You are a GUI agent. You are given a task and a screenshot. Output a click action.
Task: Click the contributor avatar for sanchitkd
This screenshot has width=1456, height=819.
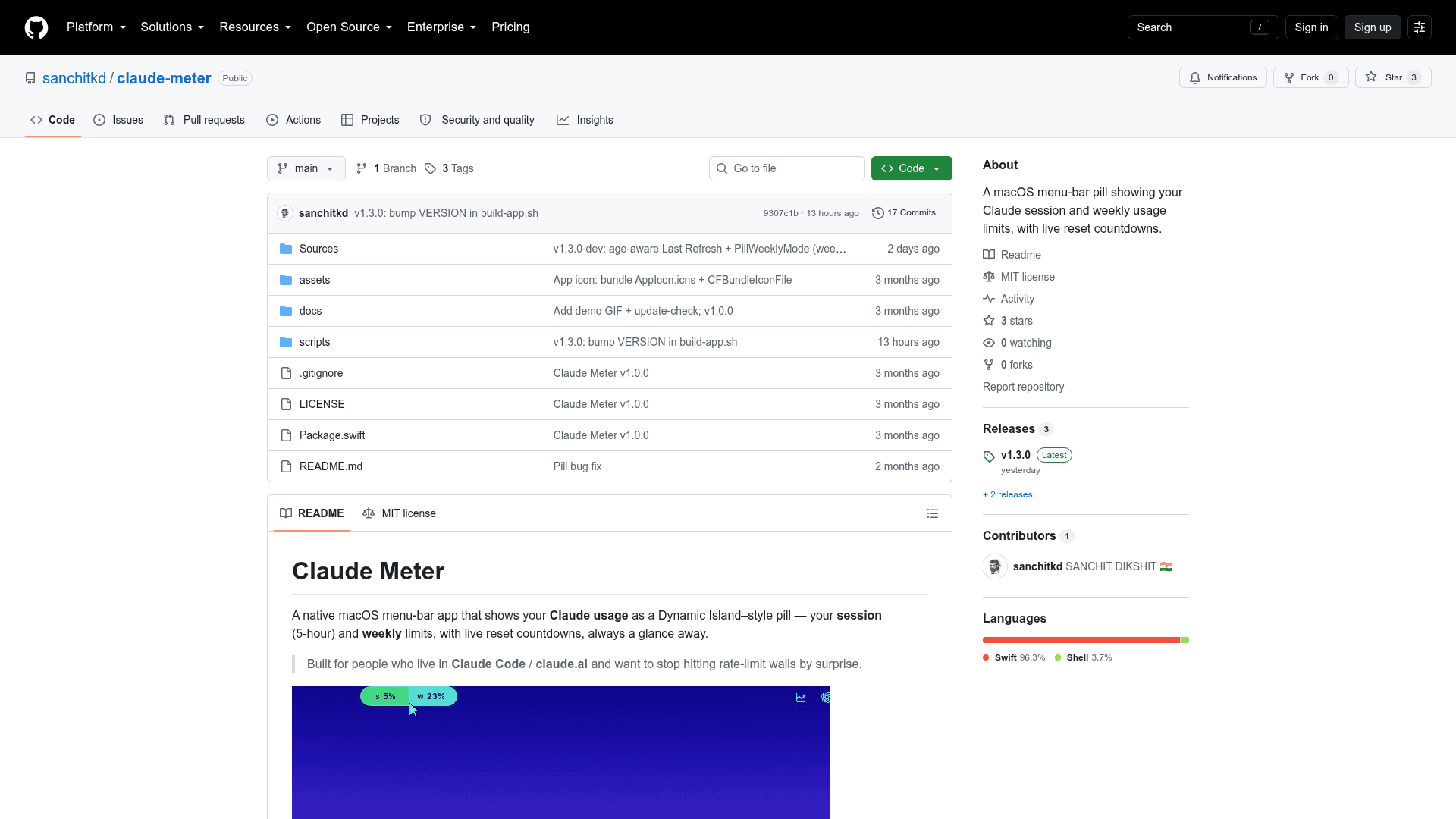(x=995, y=566)
